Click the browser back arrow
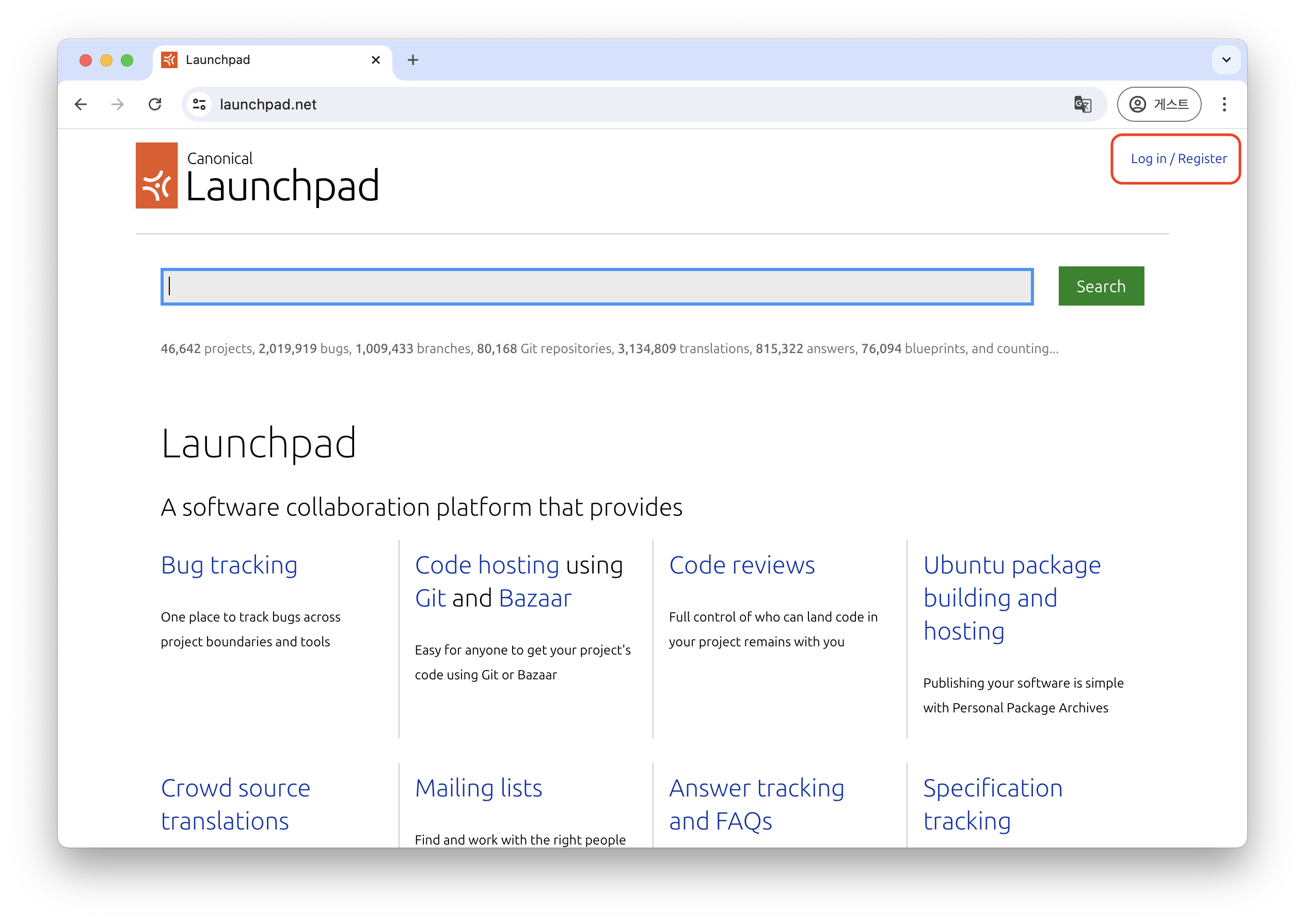The height and width of the screenshot is (924, 1305). coord(81,104)
